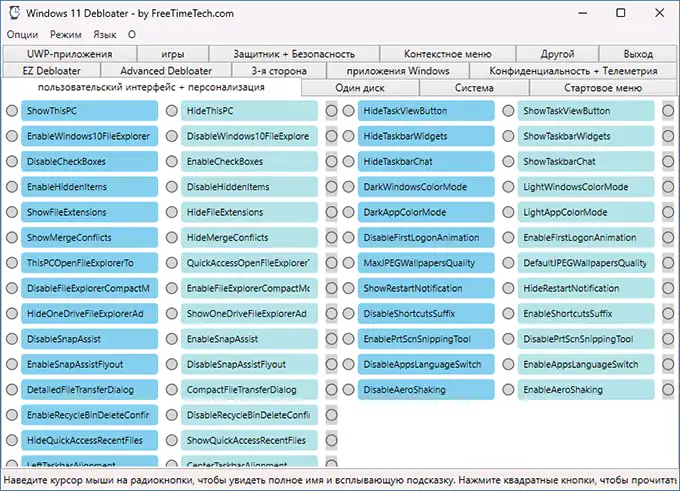Screen dimensions: 680x491
Task: Click the EnableWindows10FileExplorer button
Action: (89, 136)
